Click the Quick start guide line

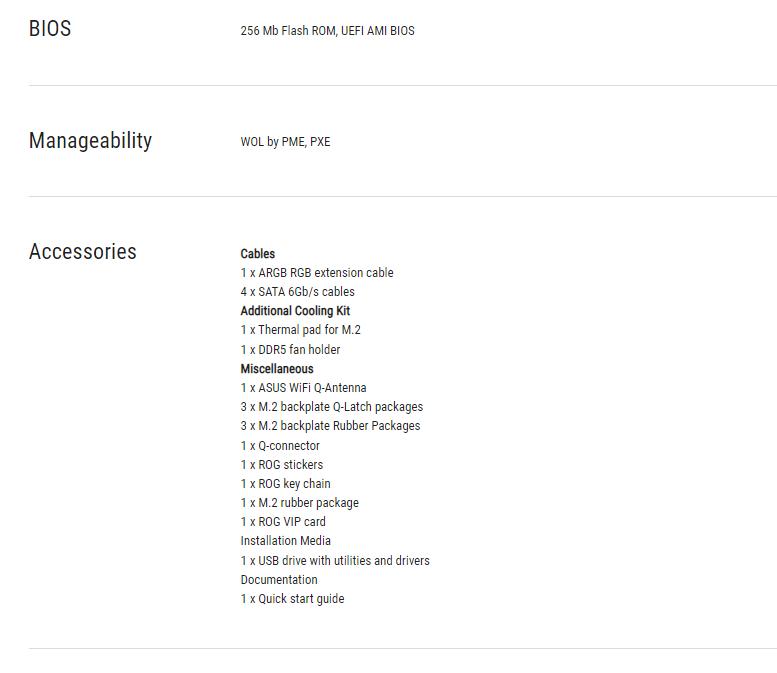(x=292, y=599)
